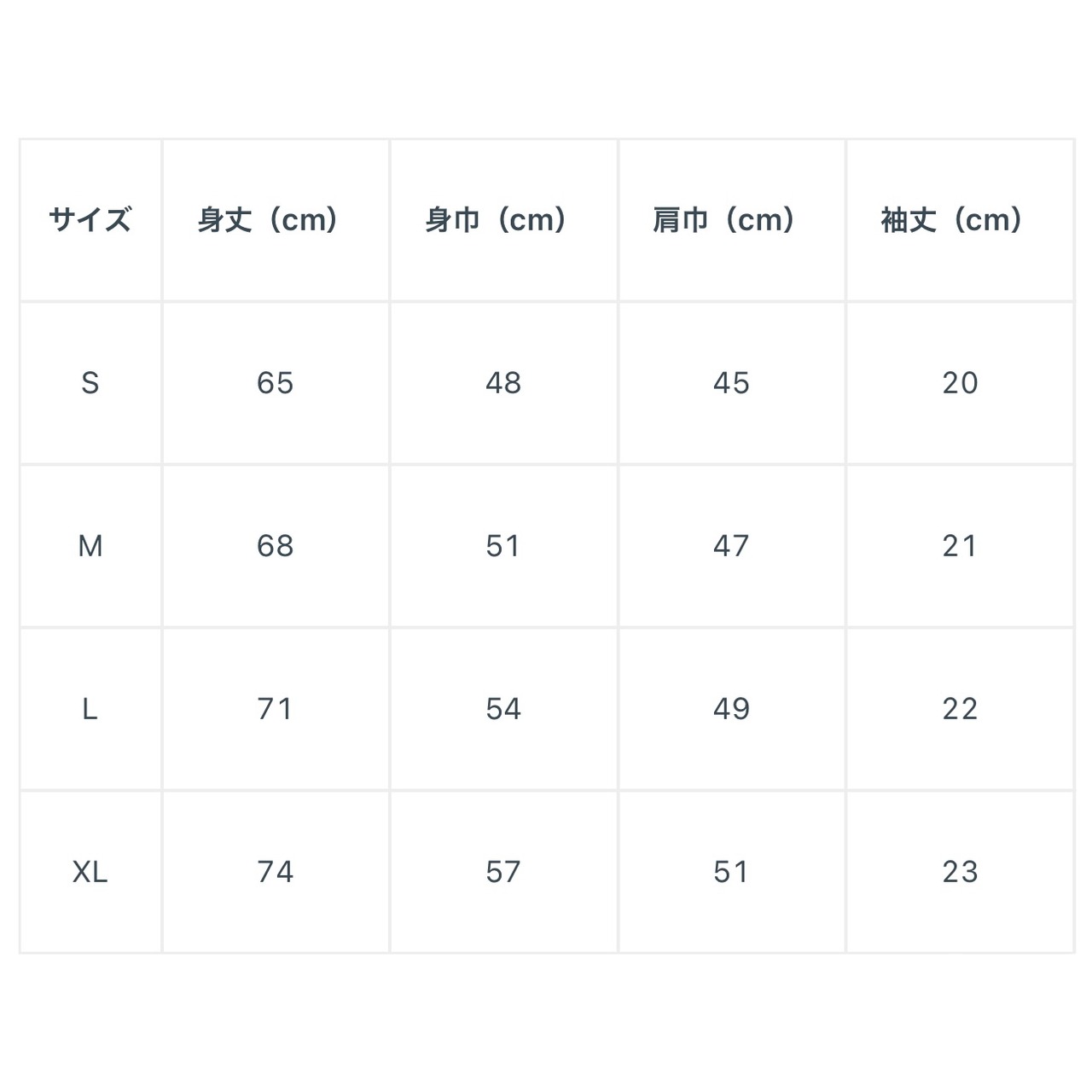Click the サイズ column header
Viewport: 1092px width, 1092px height.
coord(90,220)
